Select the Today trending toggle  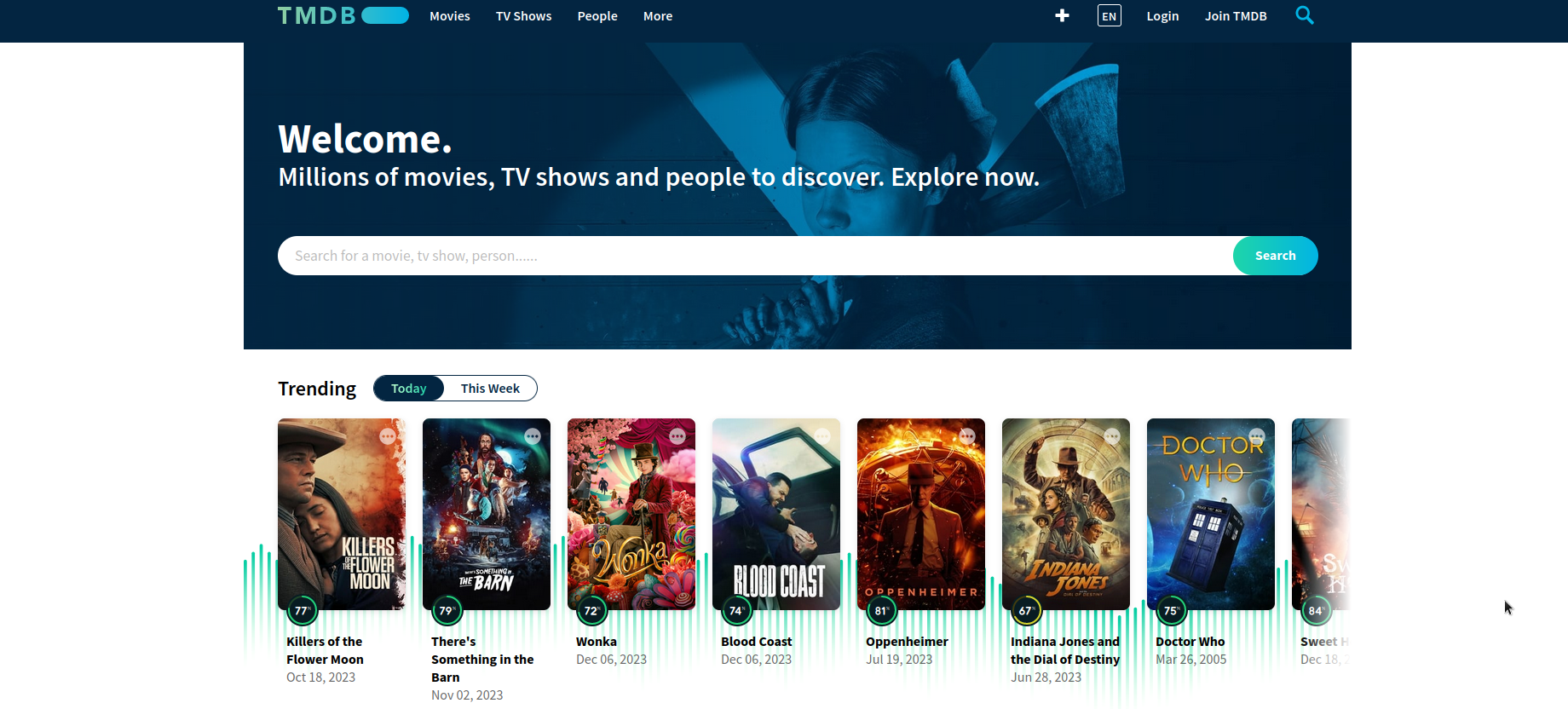[409, 389]
